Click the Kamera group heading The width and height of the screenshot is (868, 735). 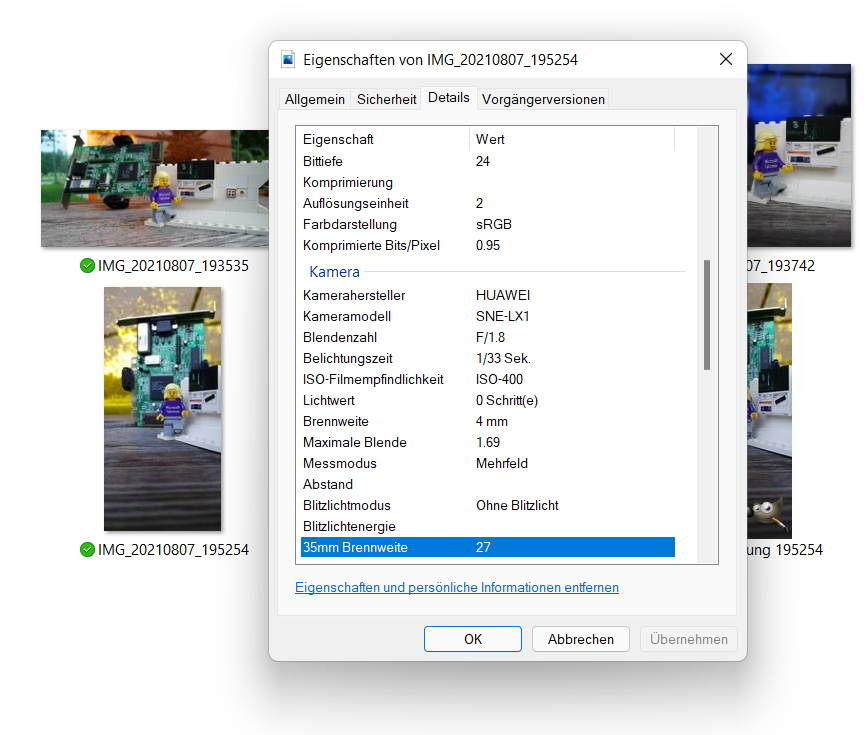(334, 272)
